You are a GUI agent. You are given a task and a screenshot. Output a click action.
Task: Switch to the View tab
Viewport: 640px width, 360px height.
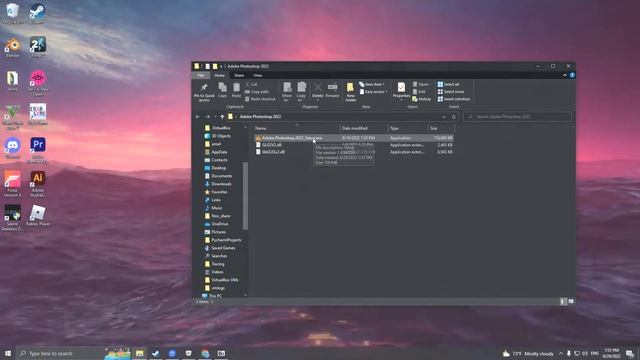258,75
